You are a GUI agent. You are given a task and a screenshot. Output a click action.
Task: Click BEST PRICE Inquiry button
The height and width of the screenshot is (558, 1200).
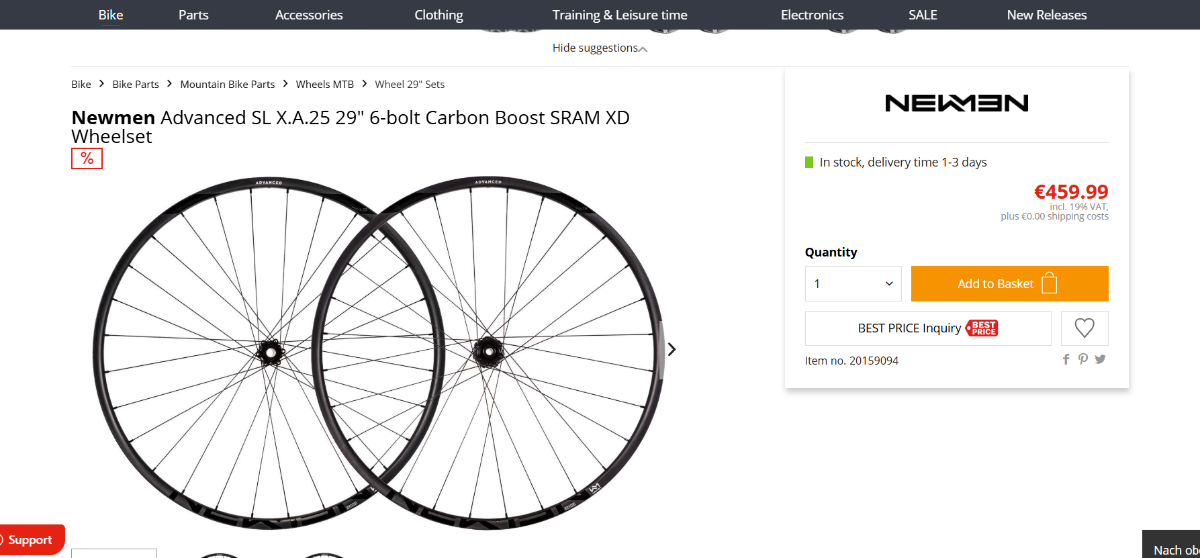[x=928, y=328]
